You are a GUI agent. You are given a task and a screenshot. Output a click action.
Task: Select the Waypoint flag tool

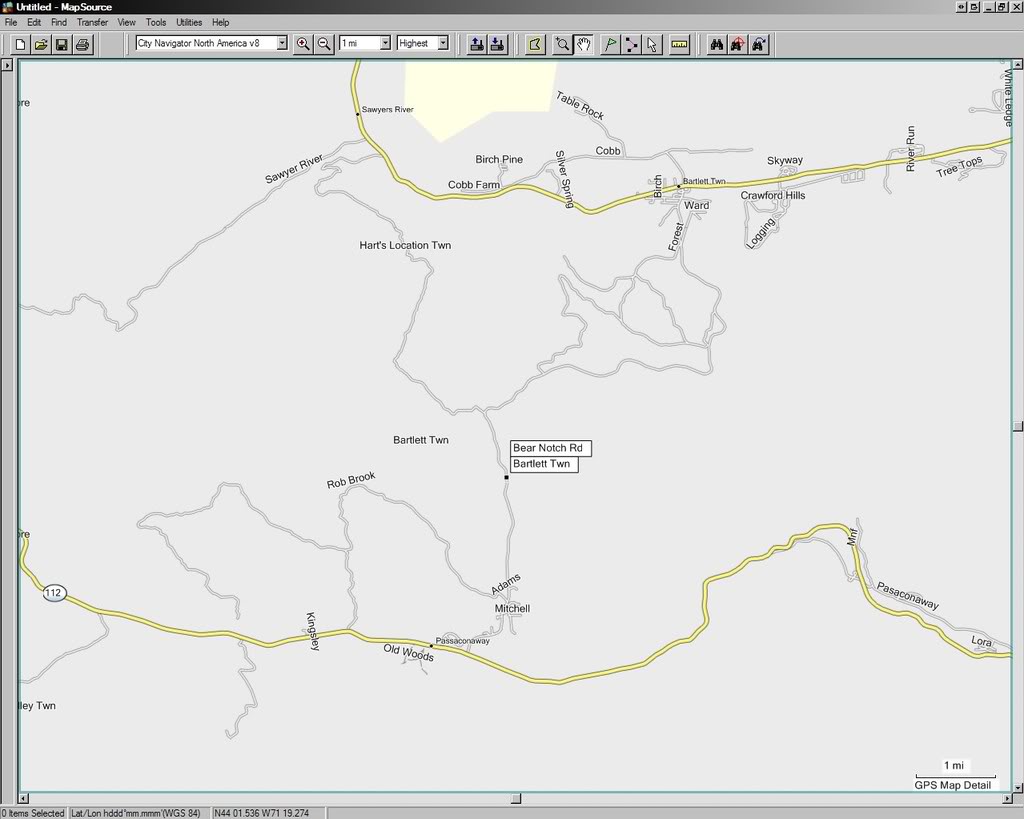[610, 43]
